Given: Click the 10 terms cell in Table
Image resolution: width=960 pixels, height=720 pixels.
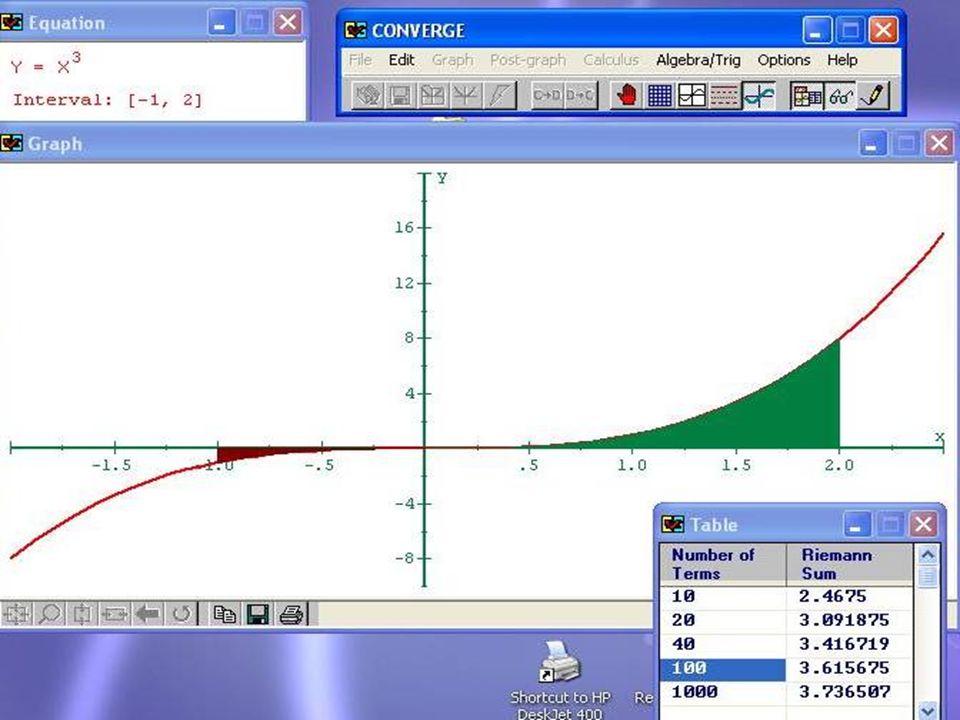Looking at the screenshot, I should [x=723, y=596].
